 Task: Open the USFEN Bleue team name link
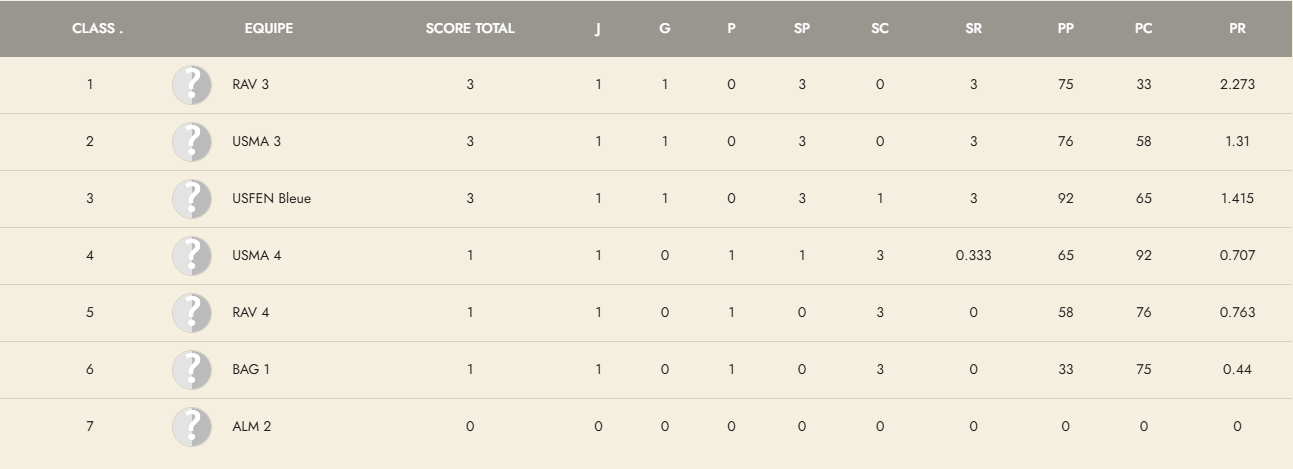[x=271, y=199]
